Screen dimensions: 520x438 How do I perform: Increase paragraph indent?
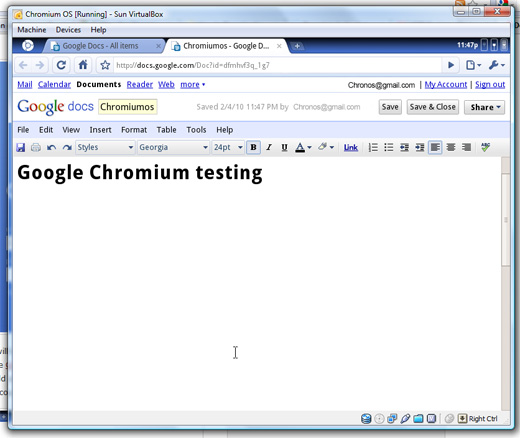[420, 147]
